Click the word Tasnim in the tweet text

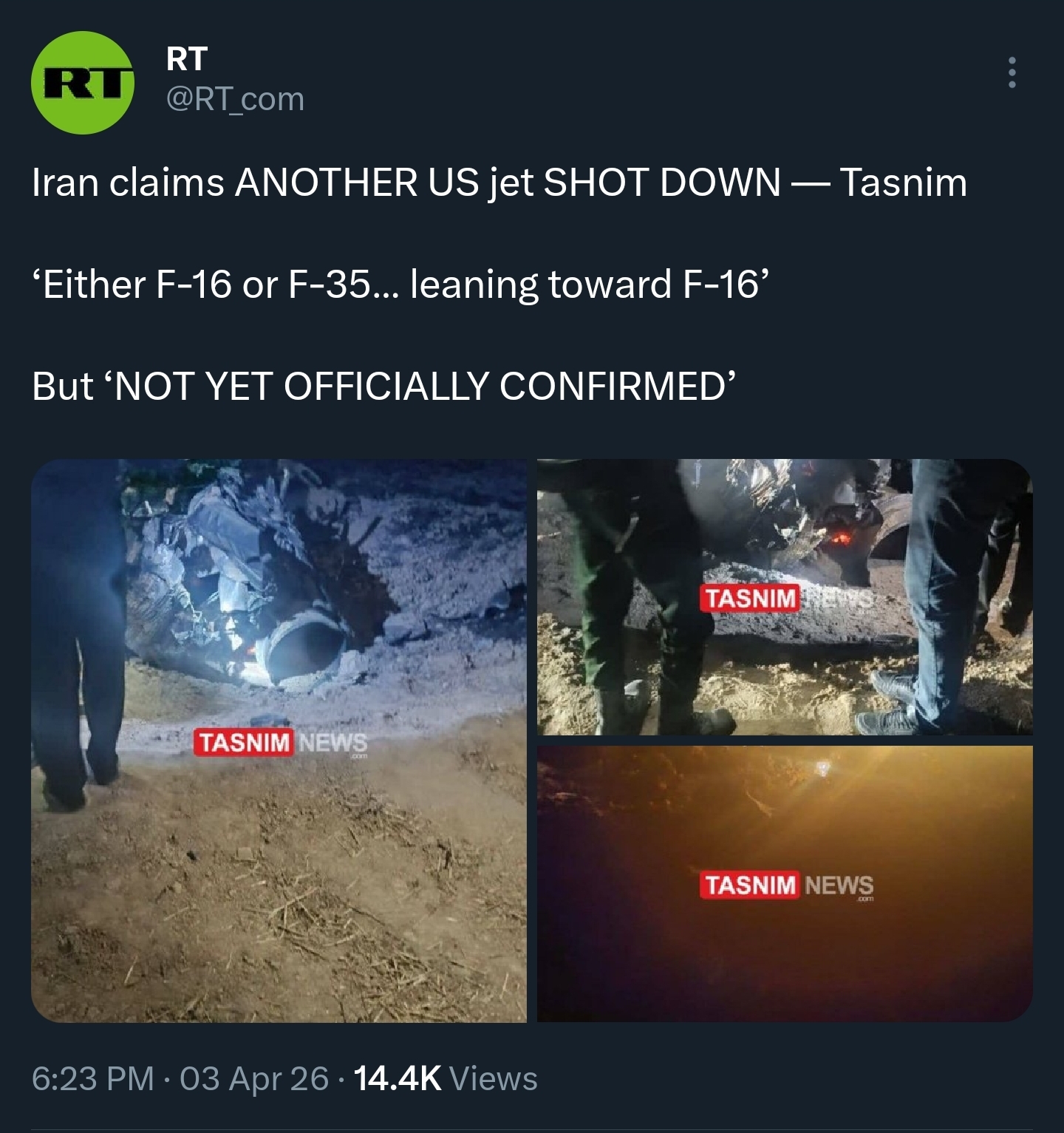pyautogui.click(x=904, y=183)
